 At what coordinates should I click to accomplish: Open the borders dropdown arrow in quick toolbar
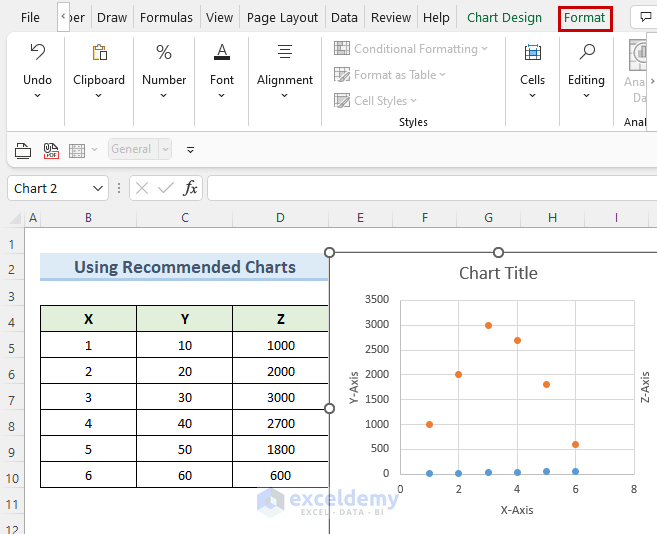click(x=95, y=149)
